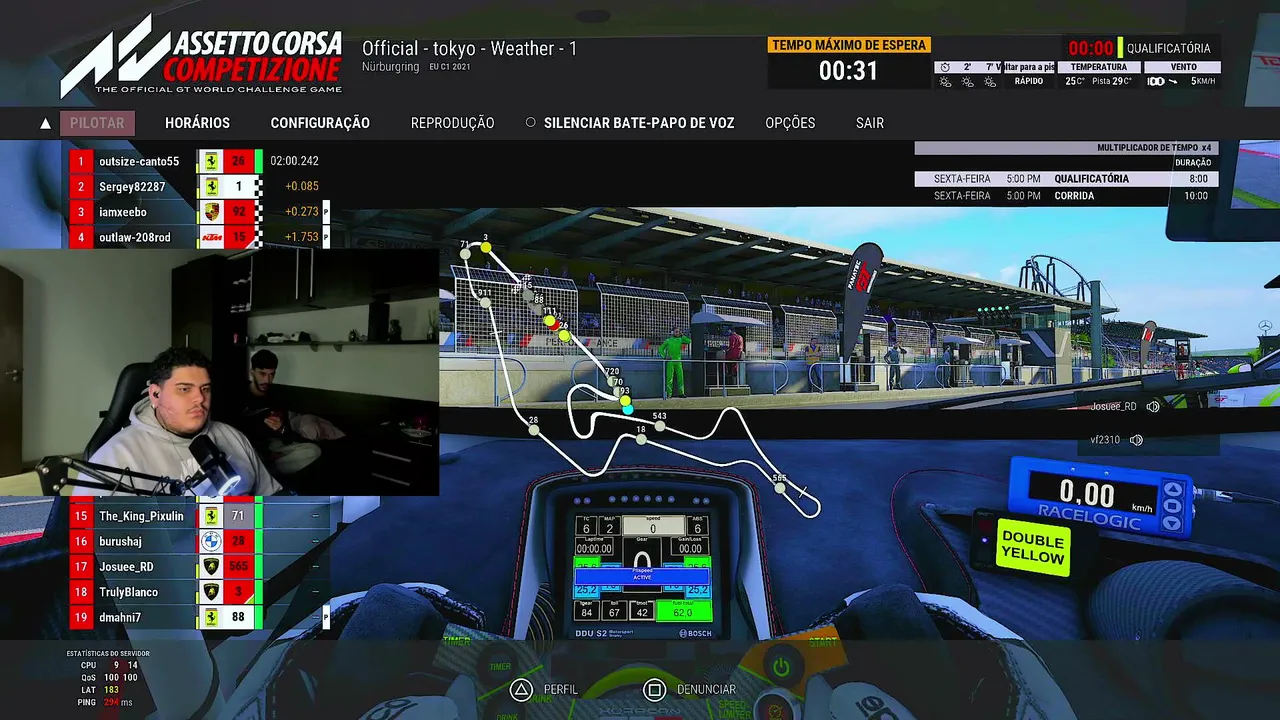Viewport: 1280px width, 720px height.
Task: Click the square DENUNCIAR button icon
Action: pyautogui.click(x=654, y=689)
